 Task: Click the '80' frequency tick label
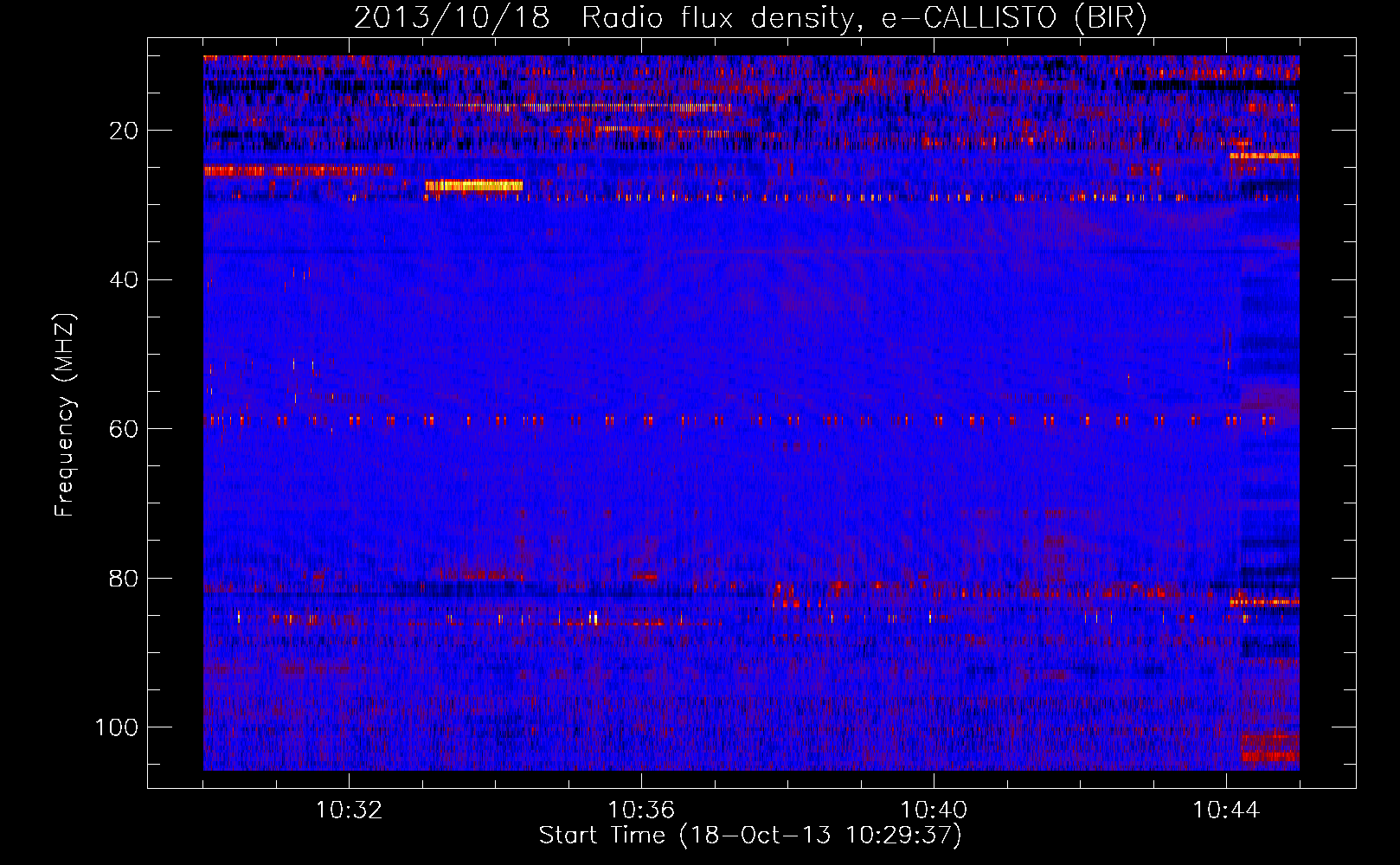coord(125,579)
